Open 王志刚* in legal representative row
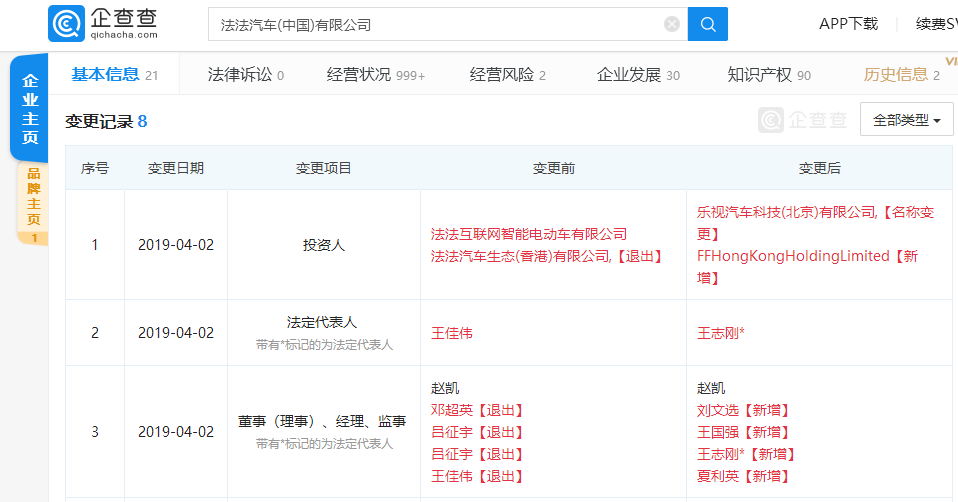Viewport: 958px width, 502px height. [720, 333]
